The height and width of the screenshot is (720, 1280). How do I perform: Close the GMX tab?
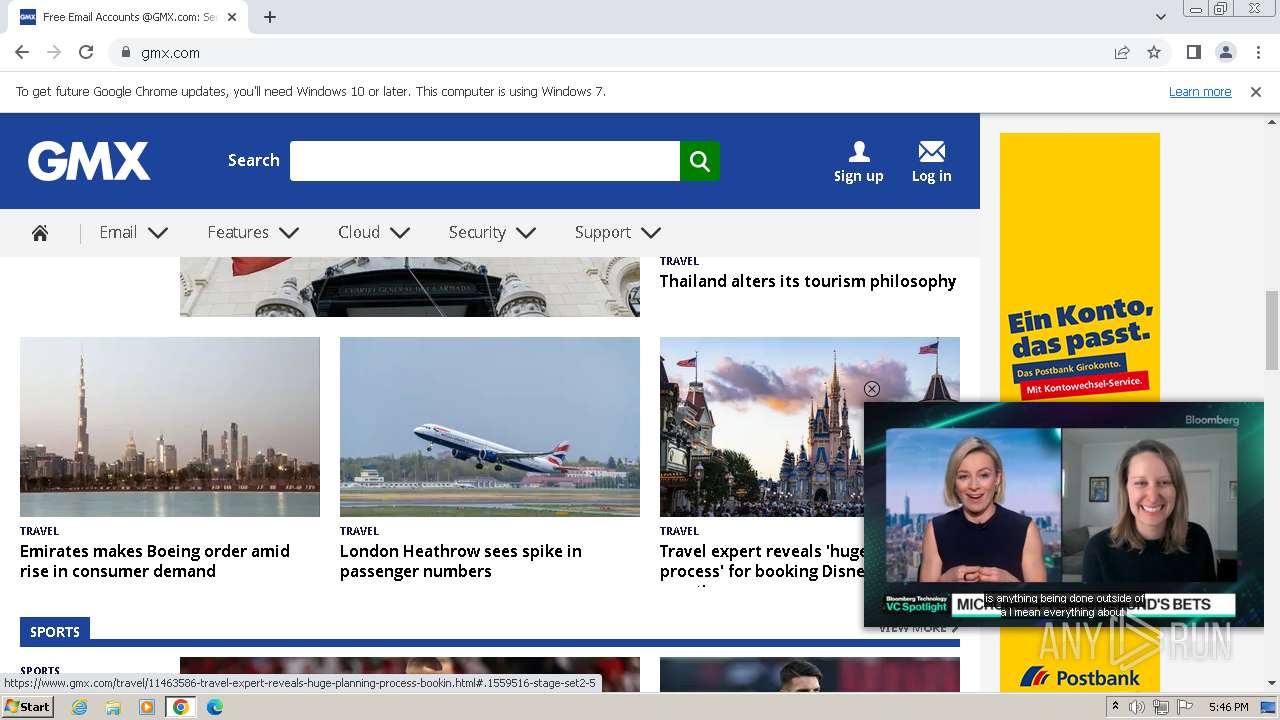[232, 17]
